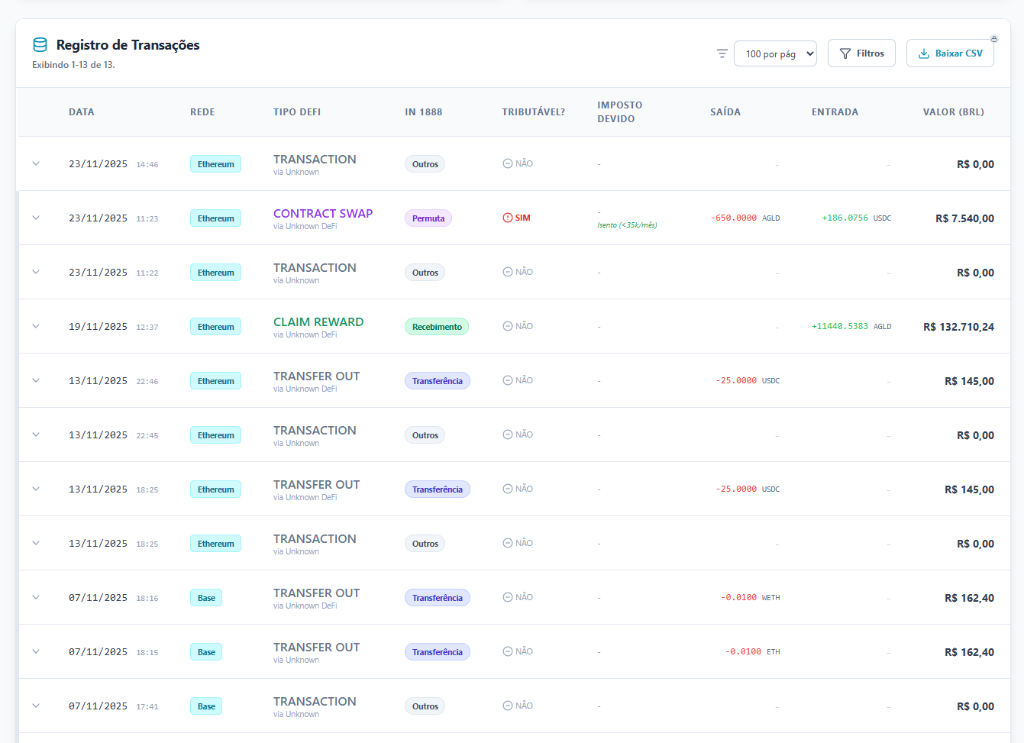Image resolution: width=1024 pixels, height=743 pixels.
Task: Click Ethereum badge in the CONTRACT SWAP row
Action: click(215, 218)
